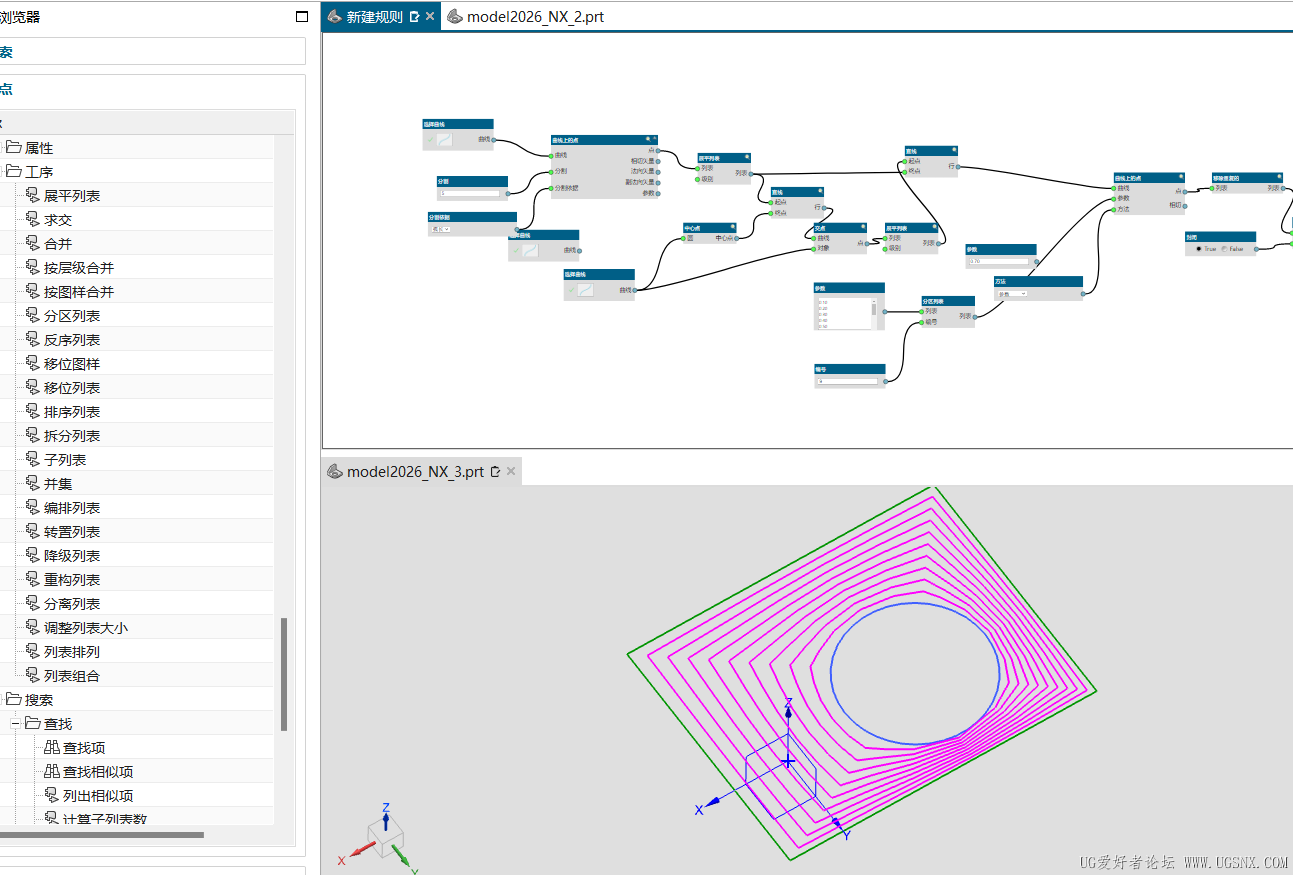The image size is (1293, 875).
Task: Collapse the 查找 folder in the tree
Action: 16,724
